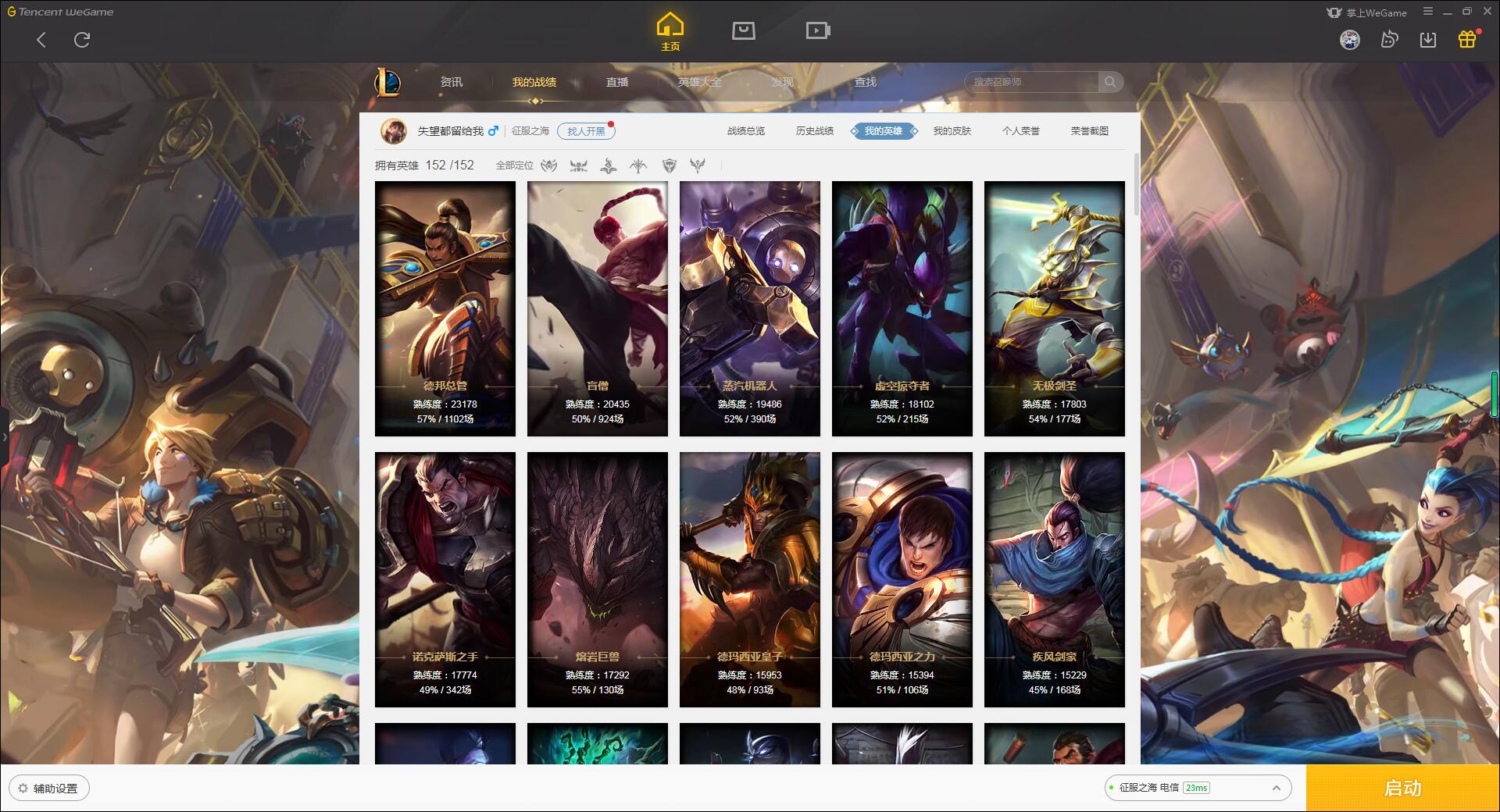Click the 启动 launch game button
1500x812 pixels.
[x=1402, y=788]
